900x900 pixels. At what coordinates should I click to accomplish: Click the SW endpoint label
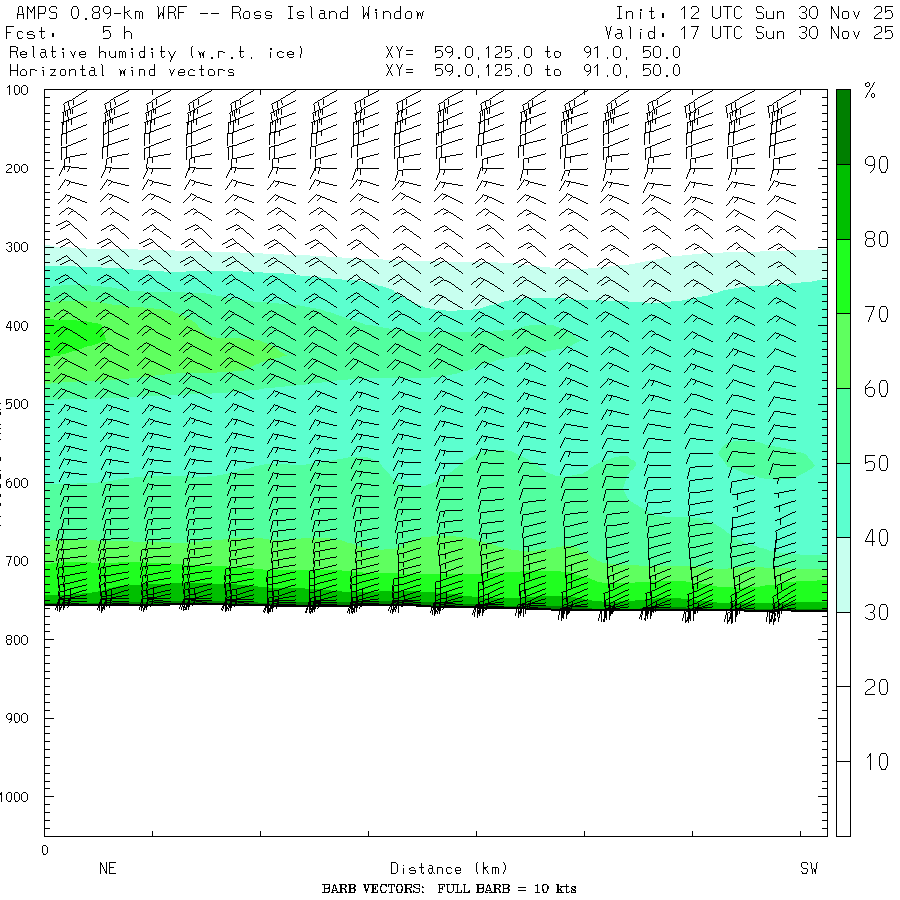tap(809, 869)
